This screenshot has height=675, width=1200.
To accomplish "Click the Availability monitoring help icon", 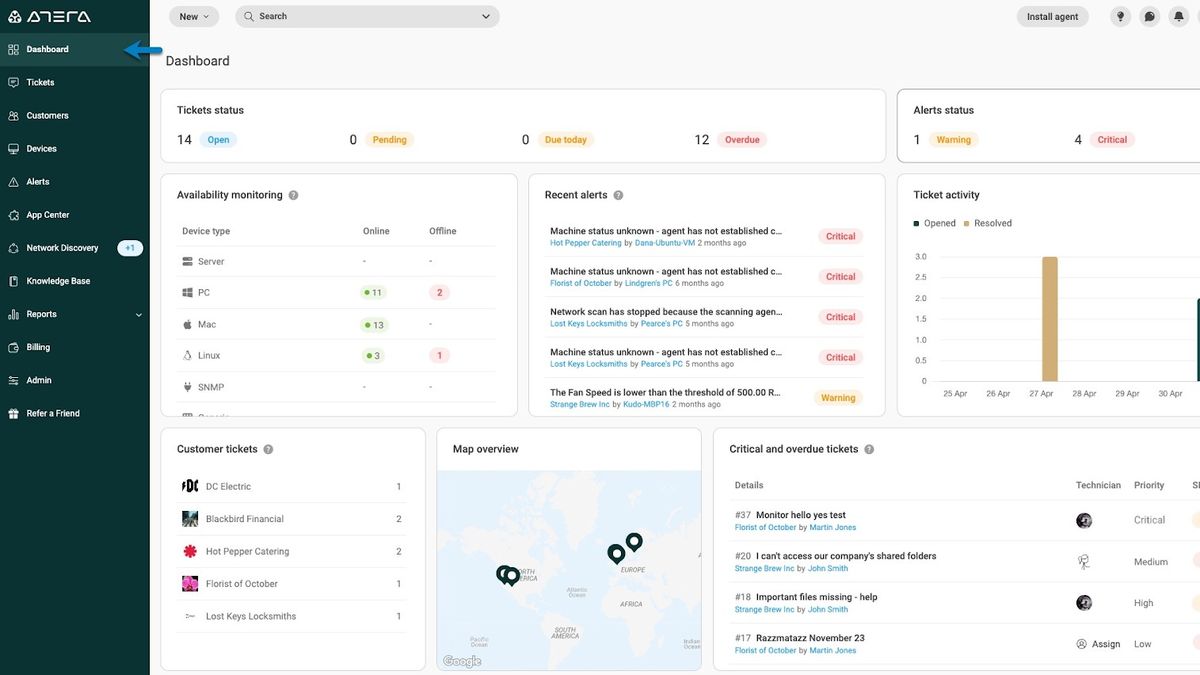I will 293,195.
